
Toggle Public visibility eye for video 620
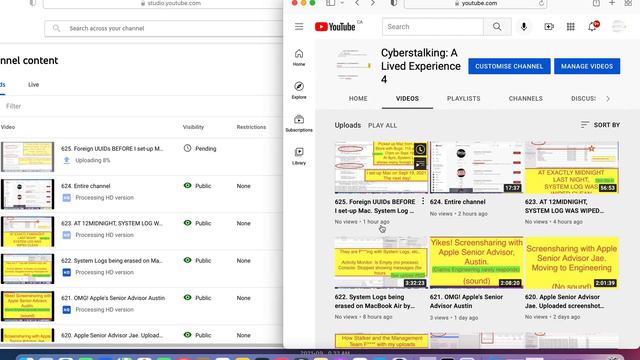(187, 335)
